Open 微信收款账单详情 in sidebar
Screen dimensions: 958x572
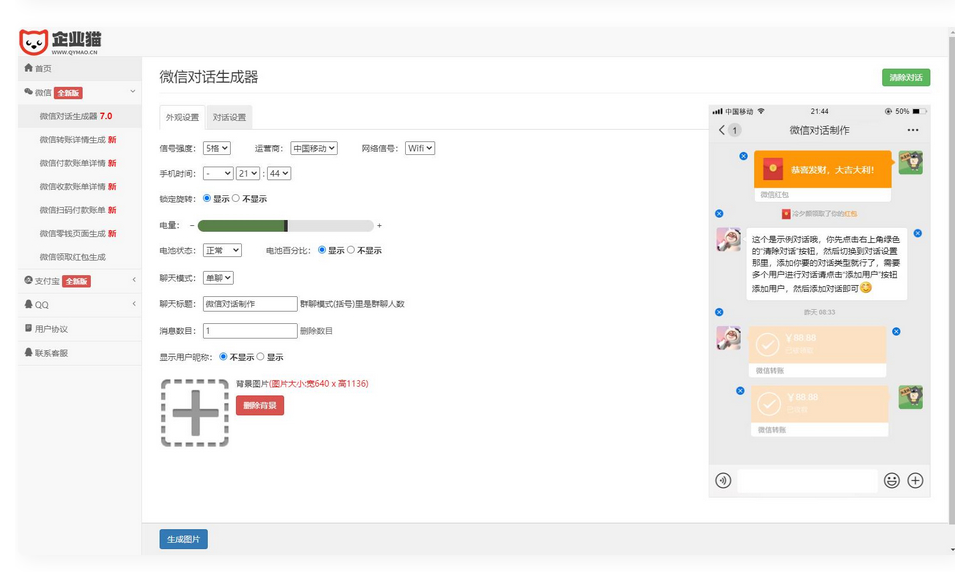pyautogui.click(x=79, y=186)
